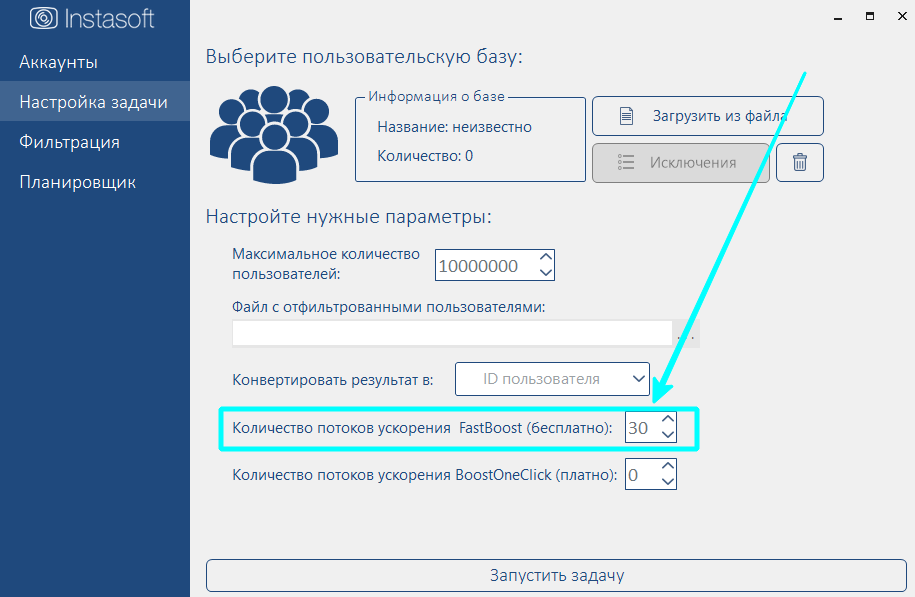This screenshot has height=597, width=915.
Task: Increase FastBoost thread count
Action: pyautogui.click(x=668, y=419)
